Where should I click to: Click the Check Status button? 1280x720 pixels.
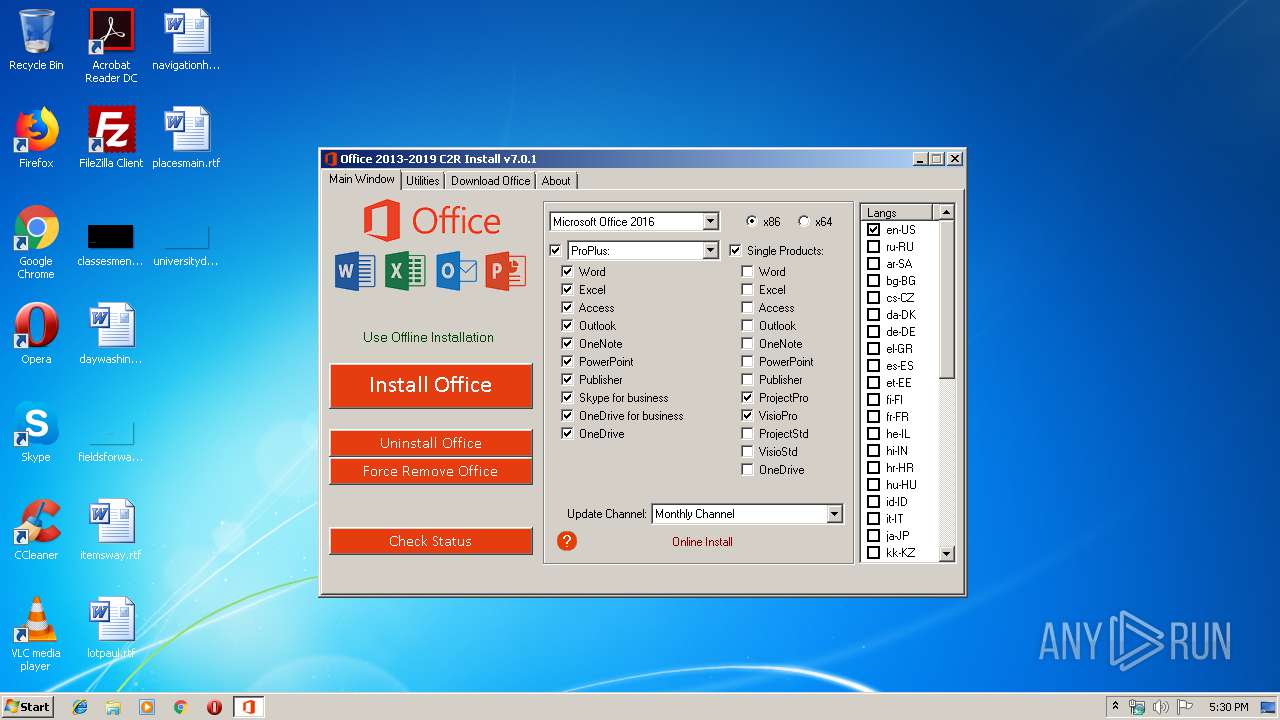pyautogui.click(x=431, y=541)
